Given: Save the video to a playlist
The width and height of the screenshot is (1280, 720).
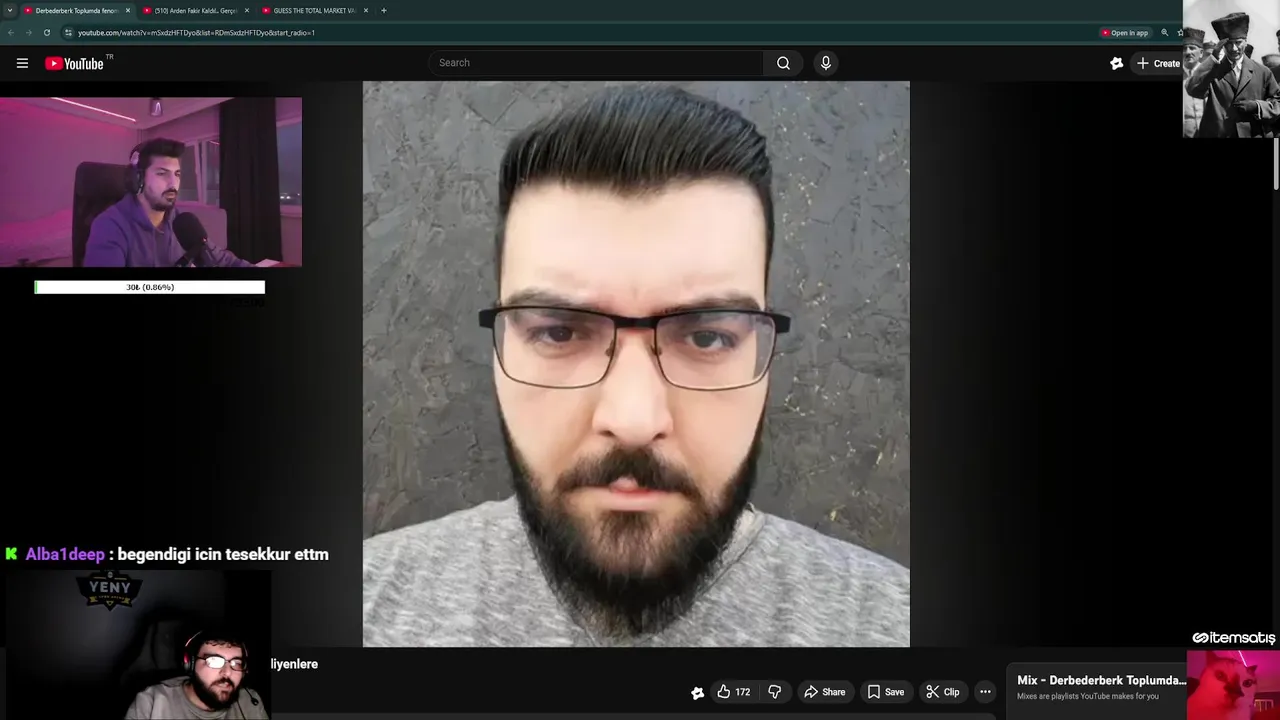Looking at the screenshot, I should pyautogui.click(x=886, y=692).
